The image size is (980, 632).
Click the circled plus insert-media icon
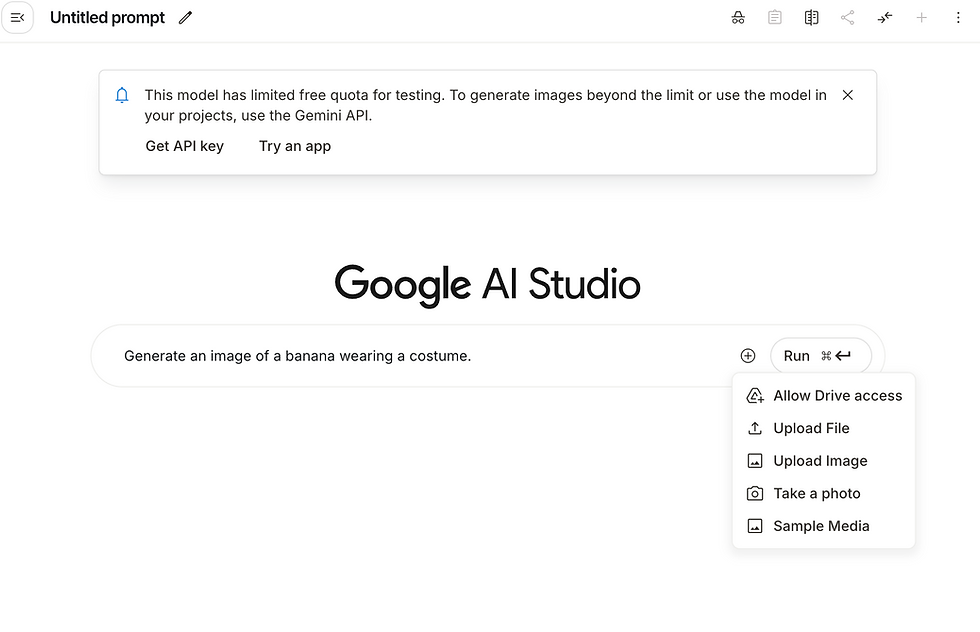[x=748, y=356]
